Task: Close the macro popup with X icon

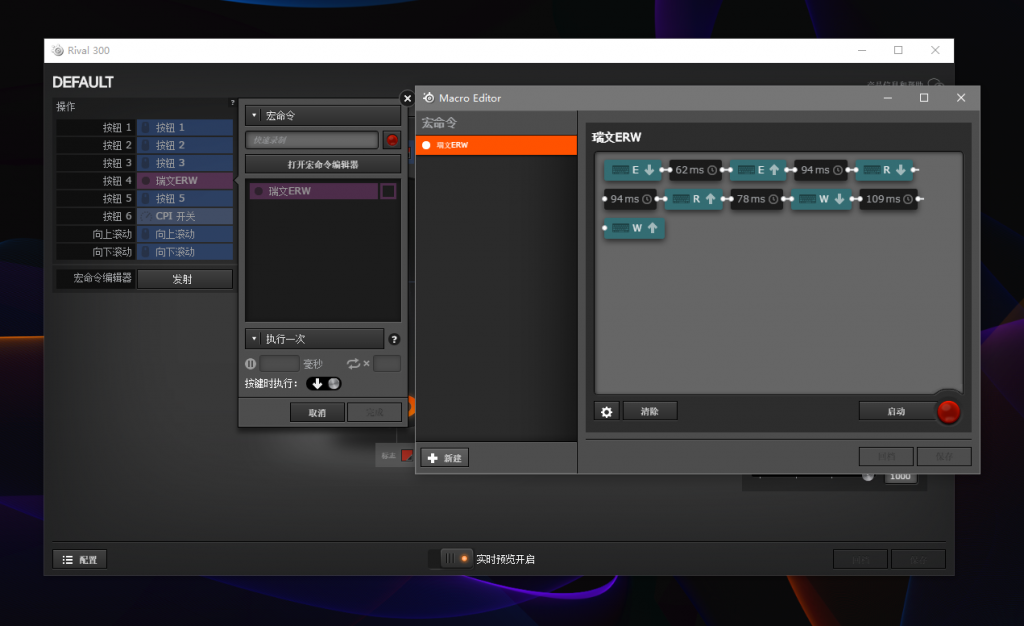Action: 407,98
